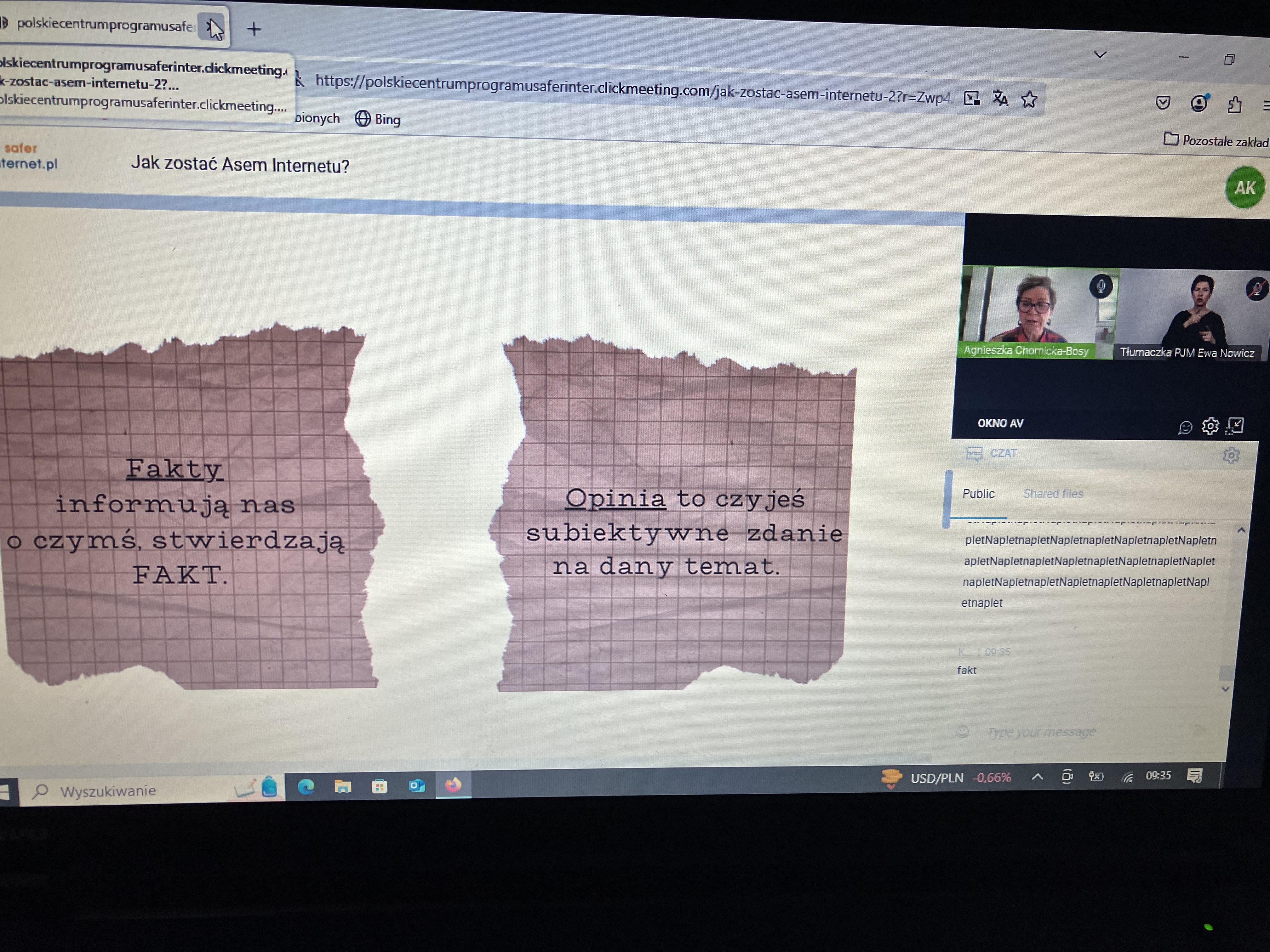Click the translate page icon

[1000, 99]
